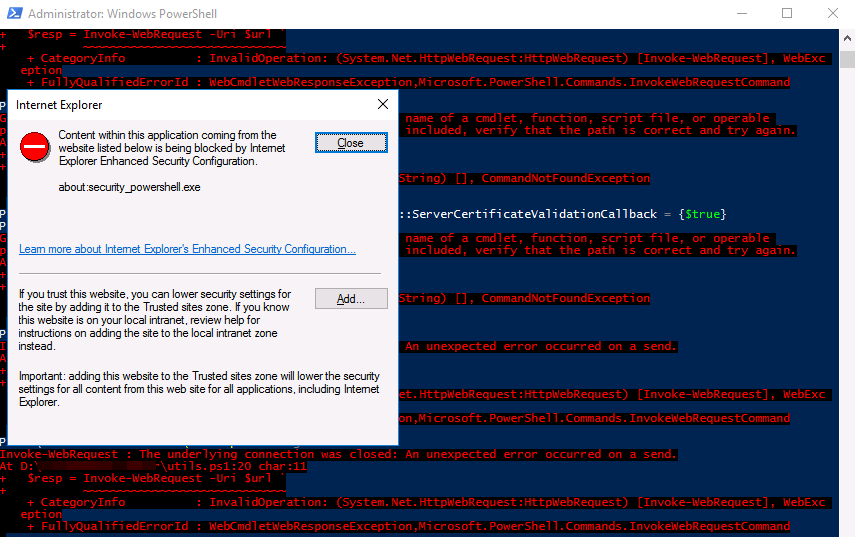Image resolution: width=855 pixels, height=537 pixels.
Task: Click the PowerShell scrollbar up arrow
Action: [x=846, y=37]
